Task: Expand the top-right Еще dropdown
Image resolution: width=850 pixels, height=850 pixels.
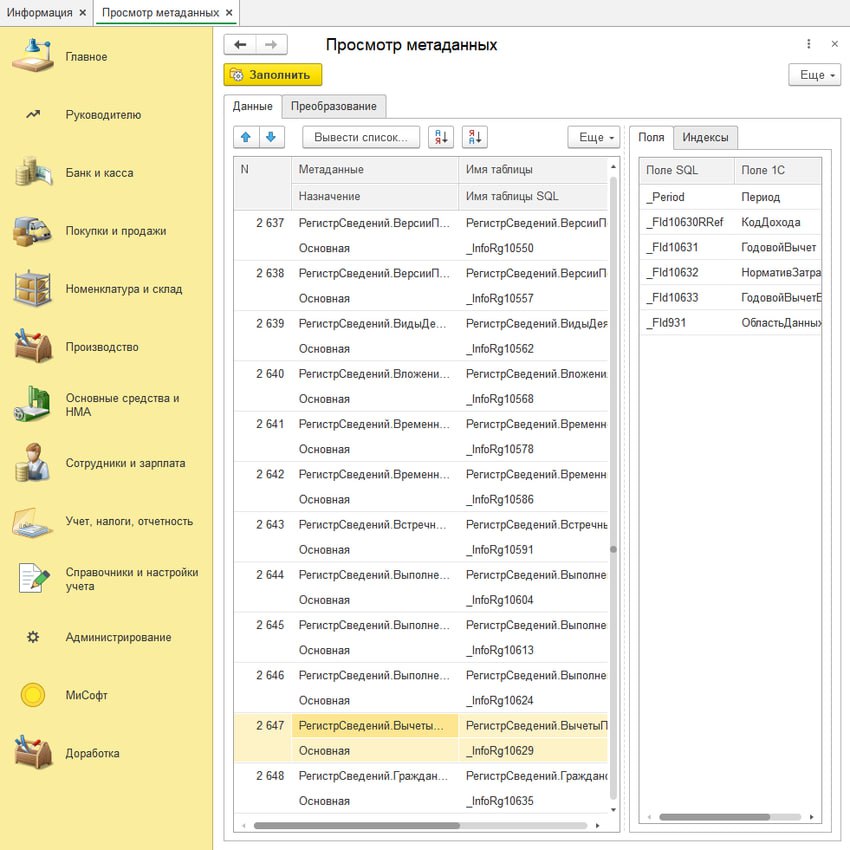Action: (814, 75)
